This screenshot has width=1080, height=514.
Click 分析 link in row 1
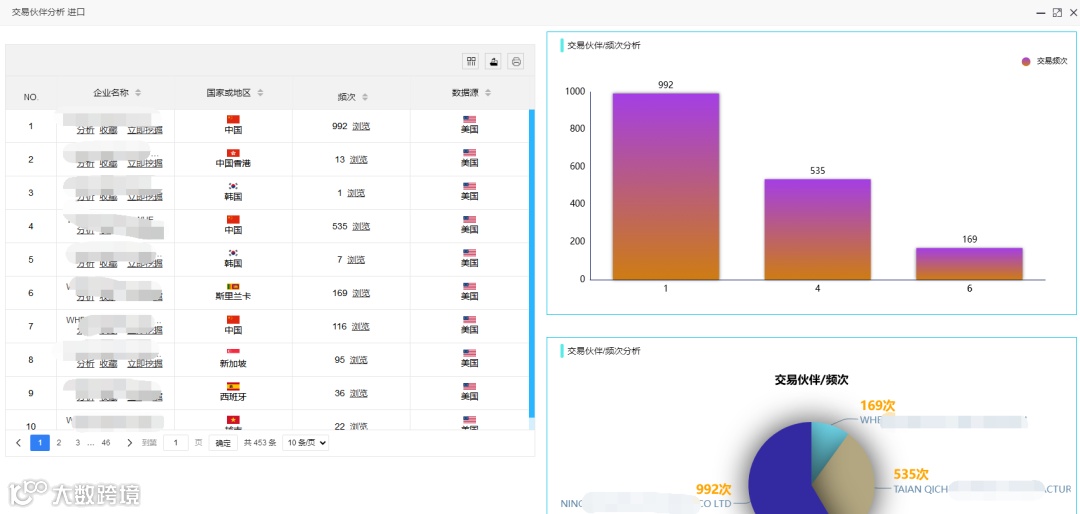(x=85, y=130)
